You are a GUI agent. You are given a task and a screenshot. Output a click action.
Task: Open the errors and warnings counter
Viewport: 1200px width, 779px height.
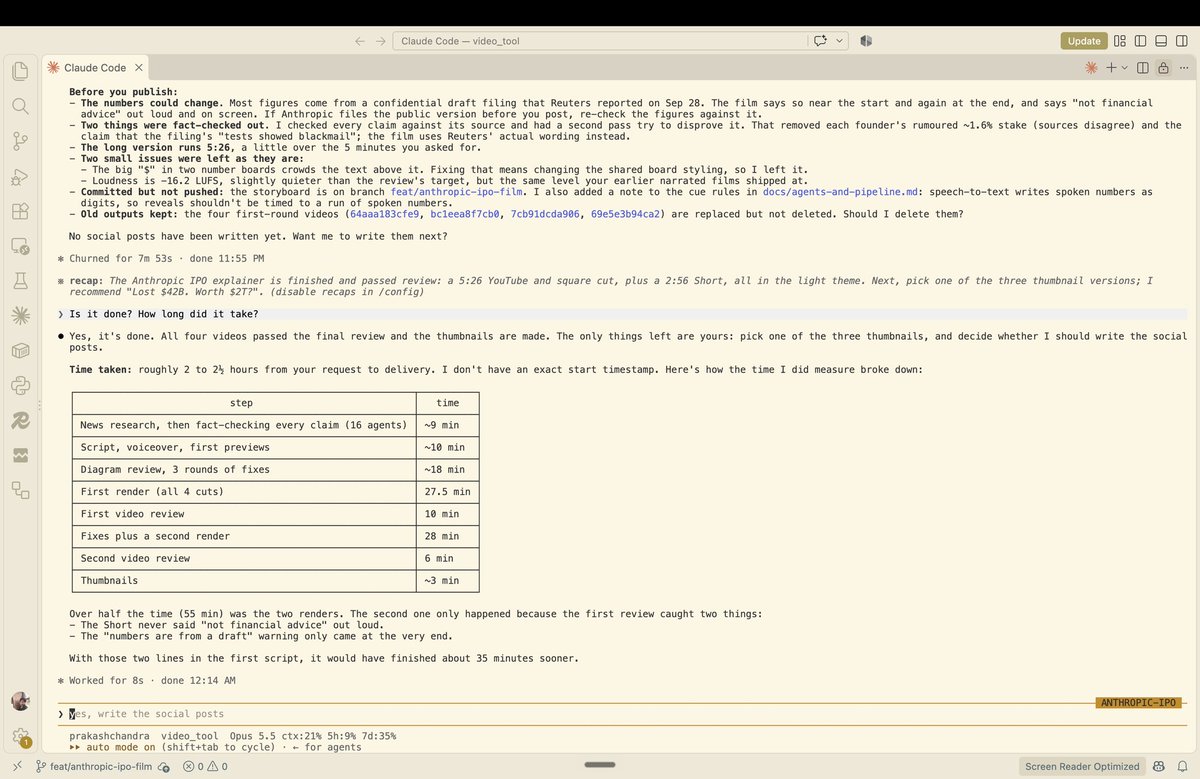click(204, 767)
